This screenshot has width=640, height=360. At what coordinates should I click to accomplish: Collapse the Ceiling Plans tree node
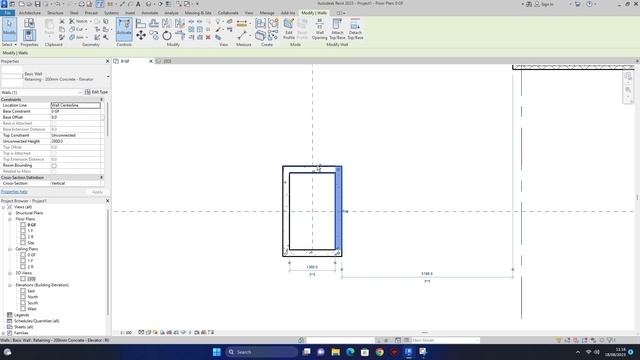coord(10,249)
